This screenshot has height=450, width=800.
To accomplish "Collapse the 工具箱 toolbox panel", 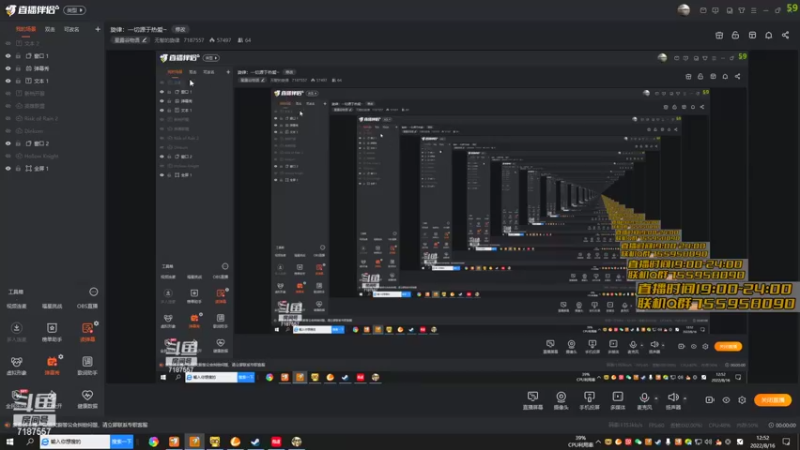I will click(93, 292).
